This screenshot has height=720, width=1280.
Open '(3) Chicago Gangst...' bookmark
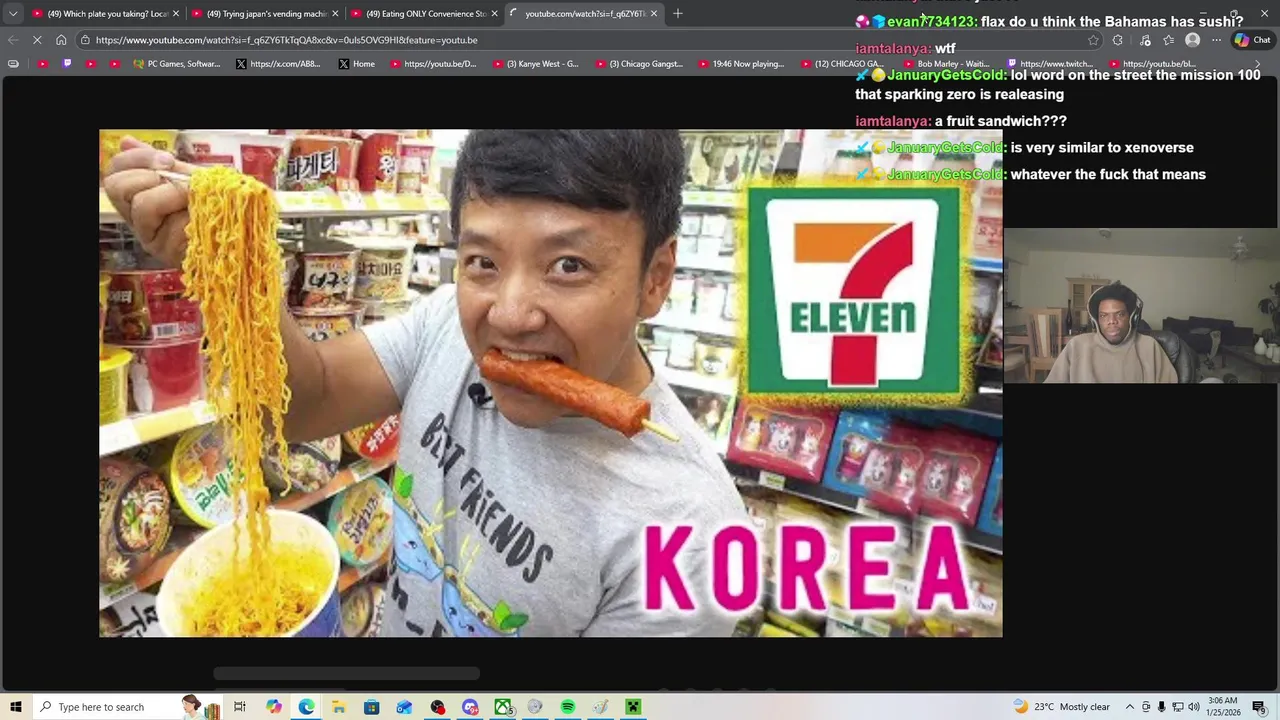639,64
